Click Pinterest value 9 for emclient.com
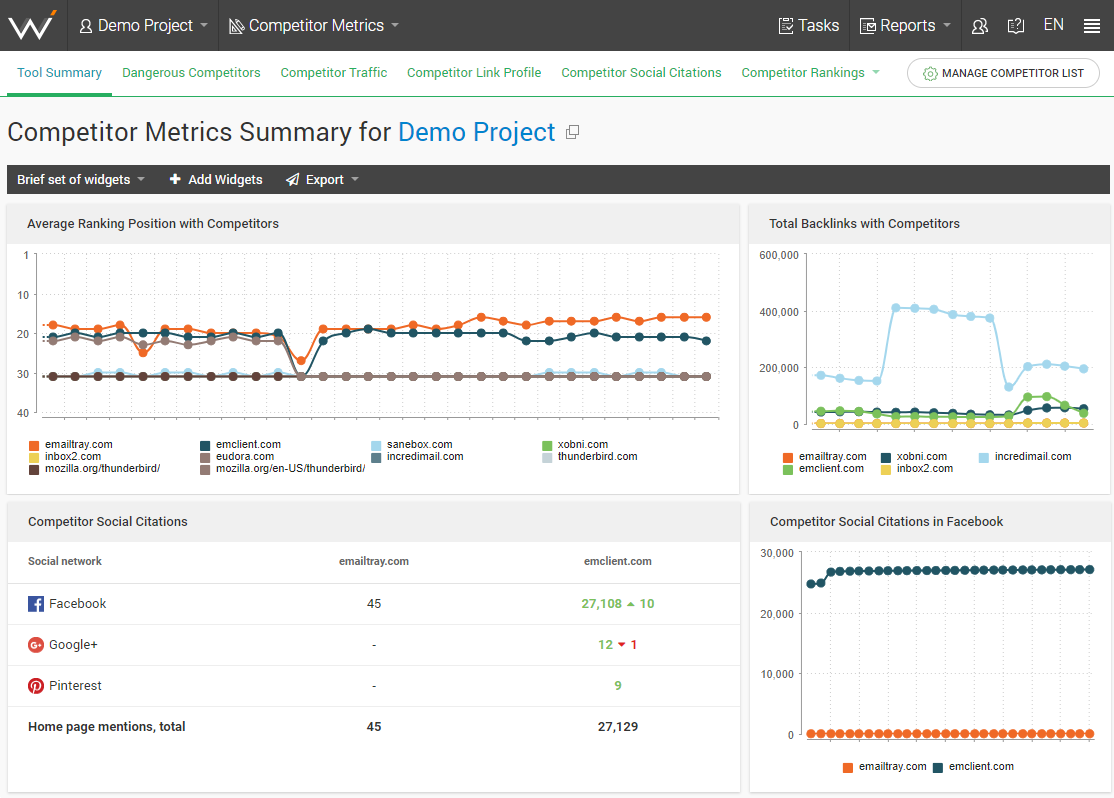Image resolution: width=1114 pixels, height=798 pixels. pyautogui.click(x=618, y=686)
